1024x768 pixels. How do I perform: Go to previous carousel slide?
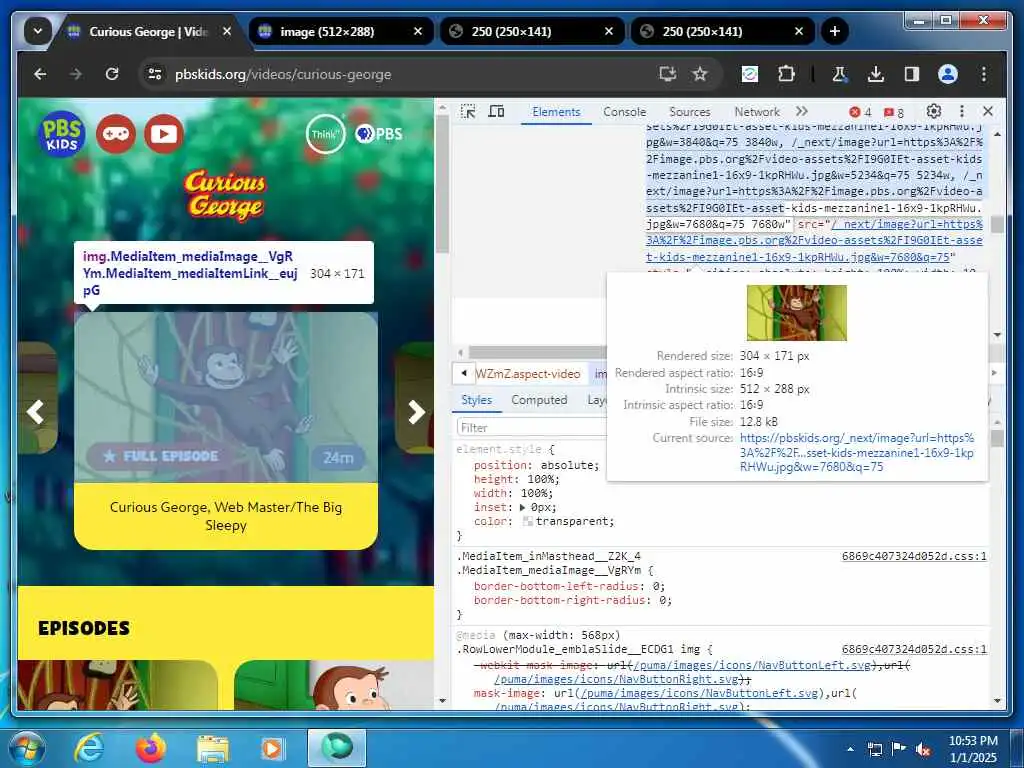36,412
